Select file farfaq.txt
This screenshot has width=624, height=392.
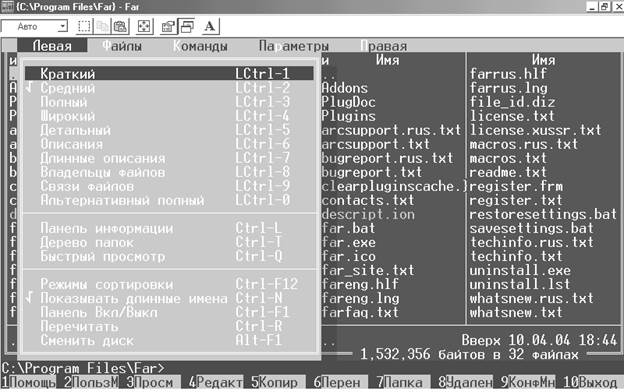point(360,312)
